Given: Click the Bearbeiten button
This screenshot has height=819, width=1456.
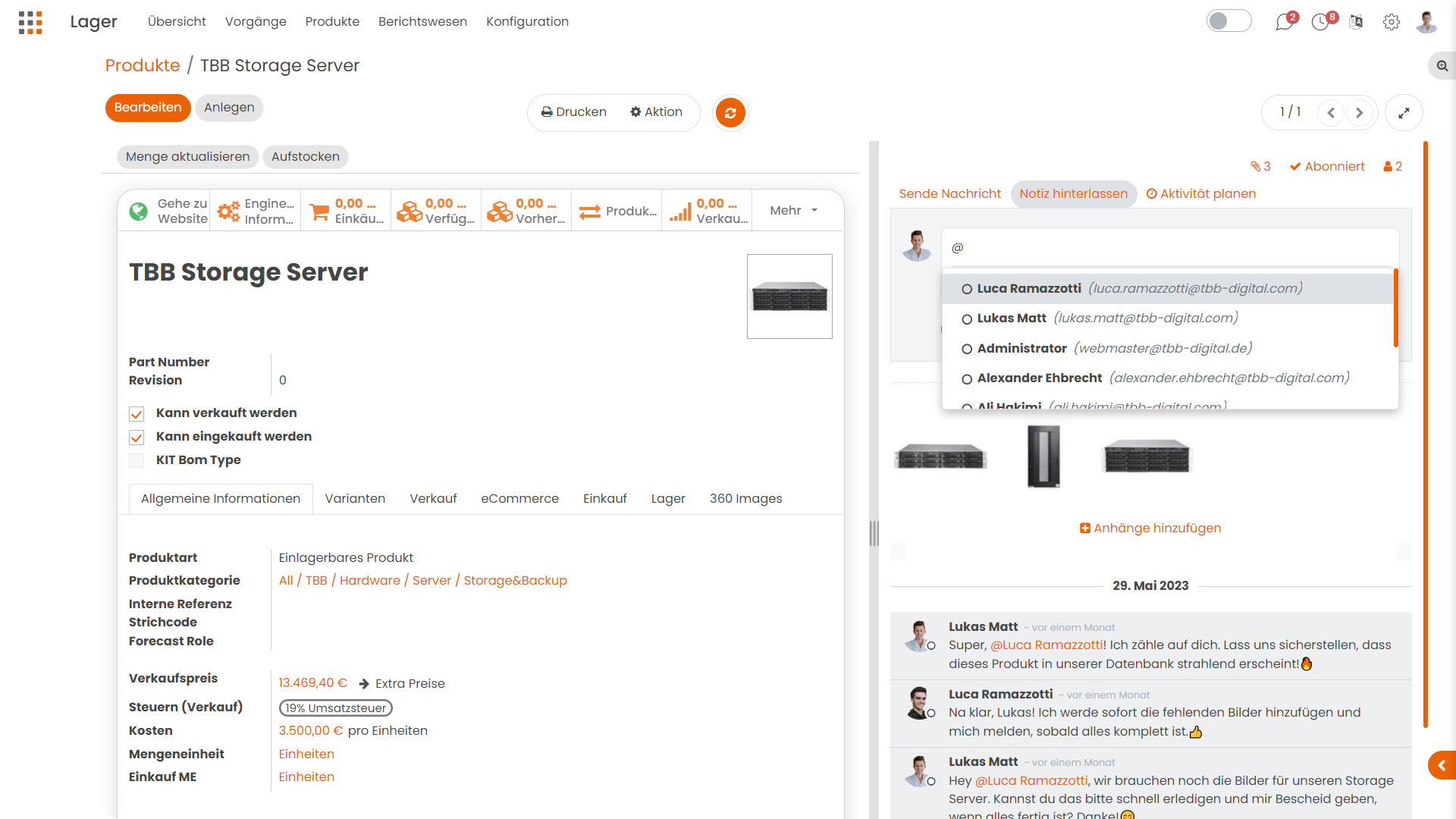Looking at the screenshot, I should [x=148, y=108].
